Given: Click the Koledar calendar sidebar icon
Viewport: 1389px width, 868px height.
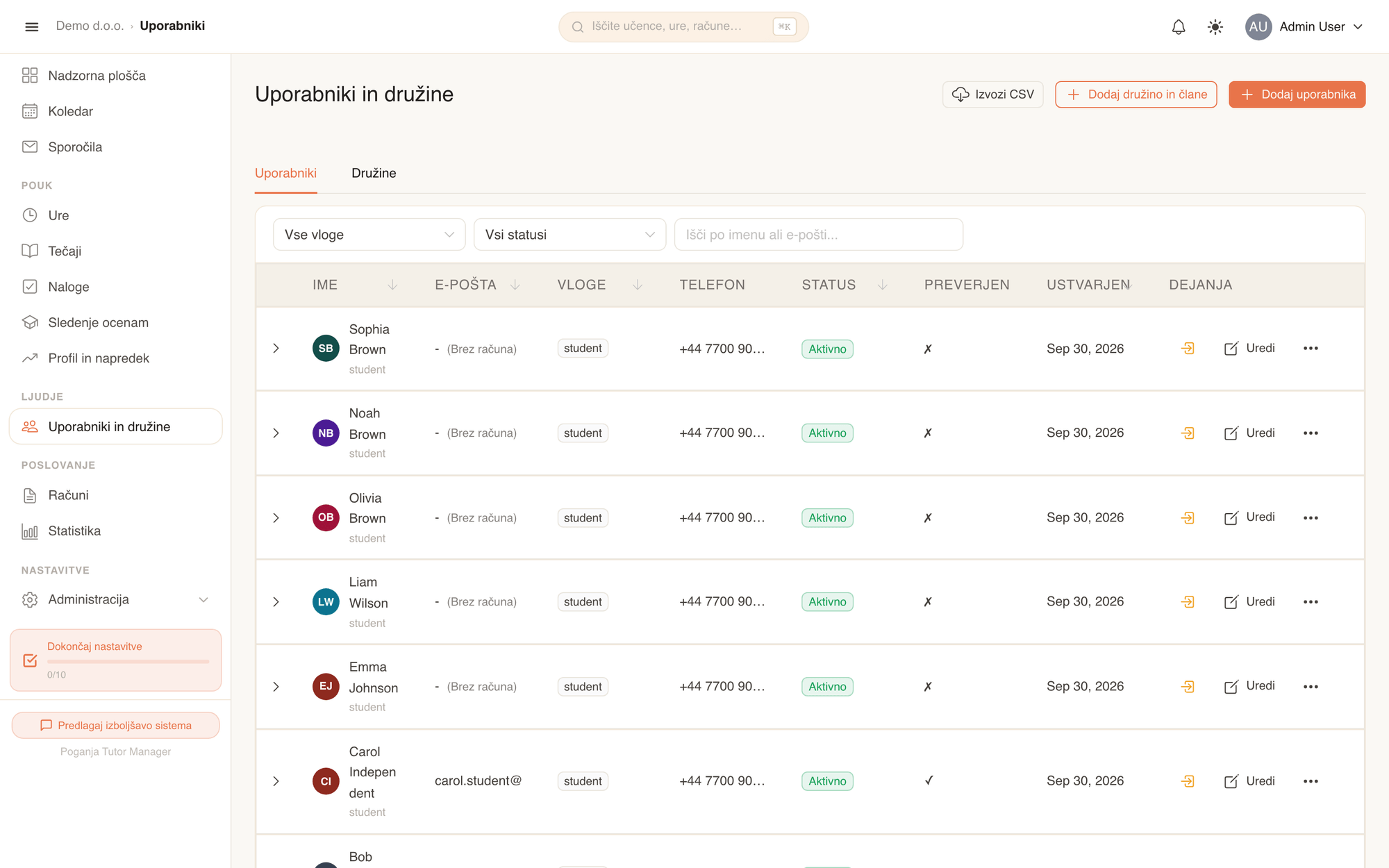Looking at the screenshot, I should (x=30, y=111).
